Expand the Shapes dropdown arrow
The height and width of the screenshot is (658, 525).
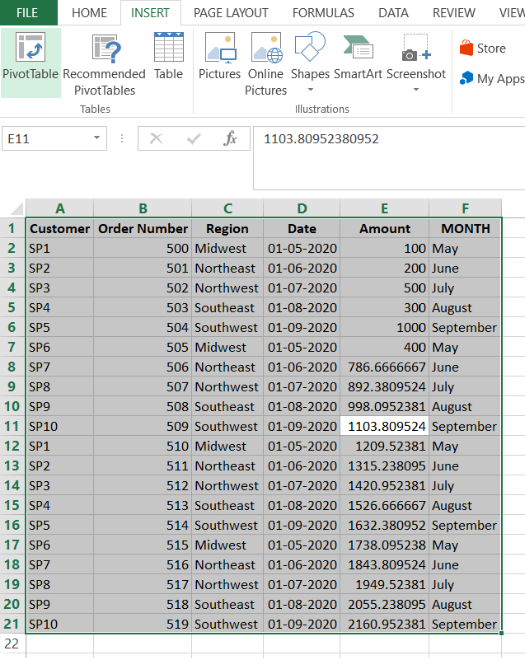(311, 89)
